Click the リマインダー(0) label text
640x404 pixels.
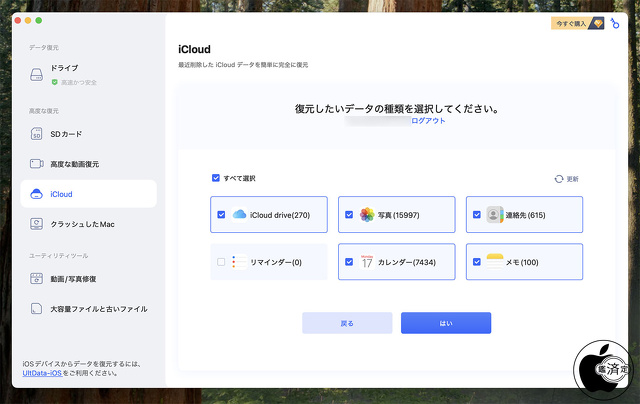coord(276,262)
